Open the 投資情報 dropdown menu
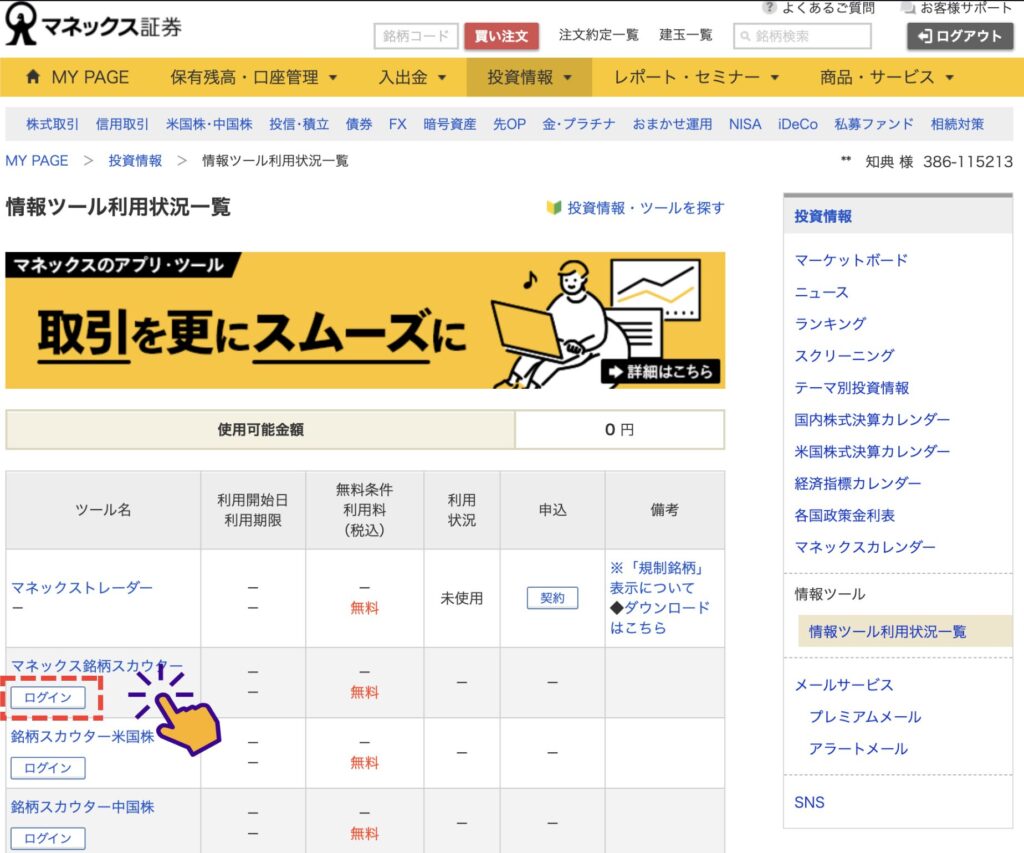 (529, 77)
